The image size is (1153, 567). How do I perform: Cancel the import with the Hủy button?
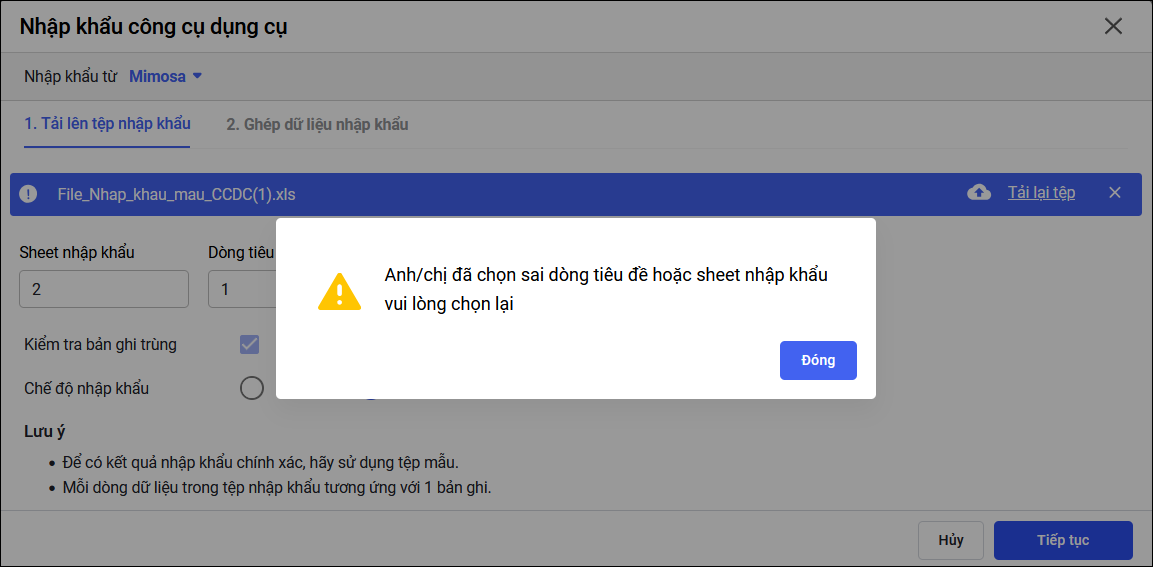point(950,540)
